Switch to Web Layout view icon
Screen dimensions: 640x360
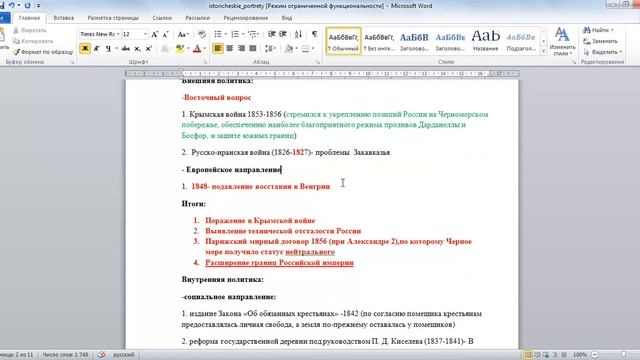[x=546, y=355]
